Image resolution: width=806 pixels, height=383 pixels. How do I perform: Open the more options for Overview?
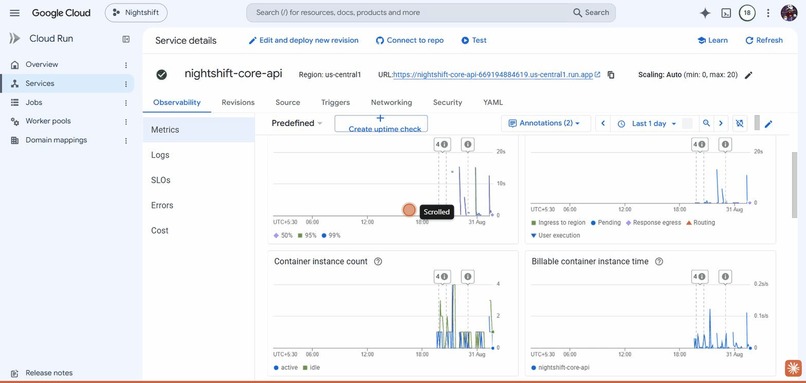(x=126, y=65)
